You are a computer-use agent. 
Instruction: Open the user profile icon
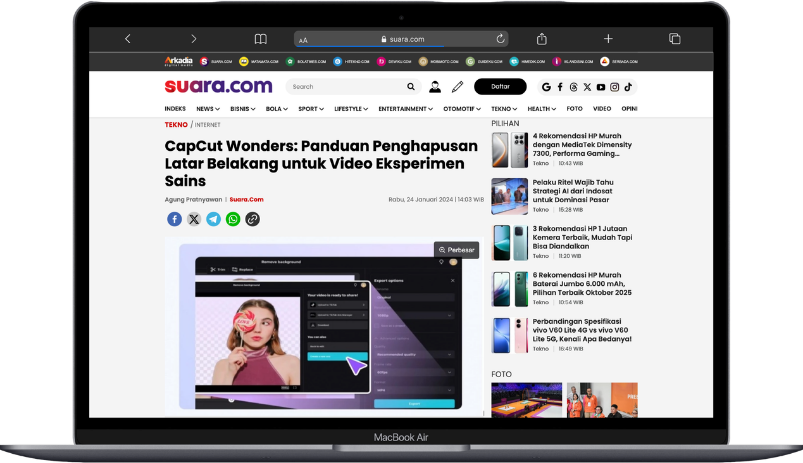[435, 87]
